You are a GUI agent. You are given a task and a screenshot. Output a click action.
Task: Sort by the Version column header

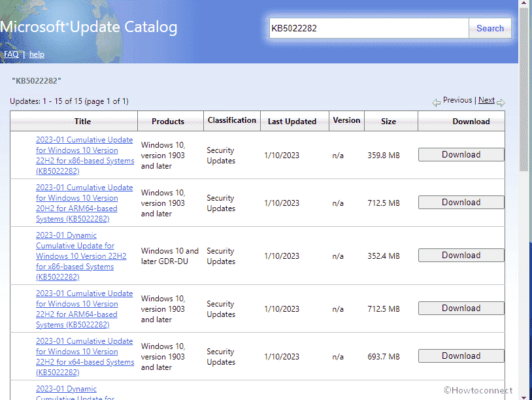346,120
